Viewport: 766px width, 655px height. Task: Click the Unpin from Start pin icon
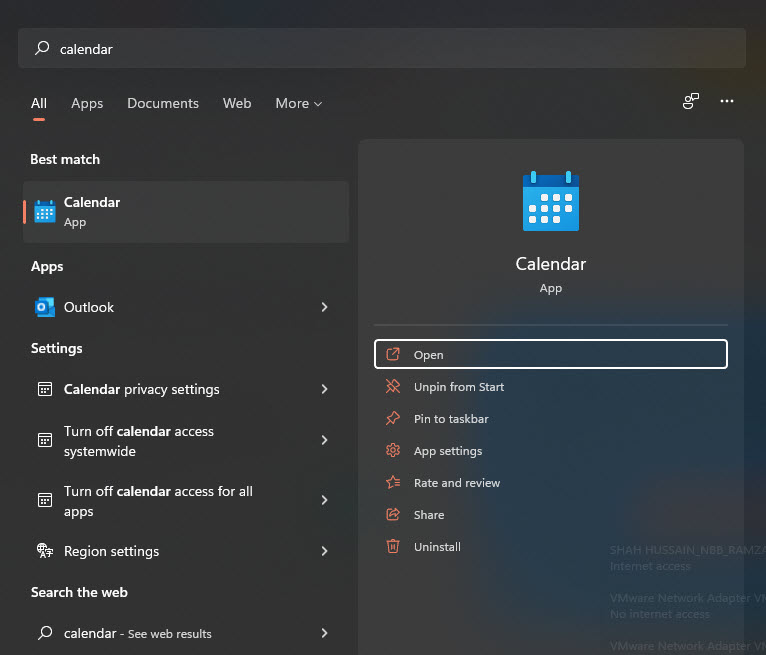tap(393, 386)
